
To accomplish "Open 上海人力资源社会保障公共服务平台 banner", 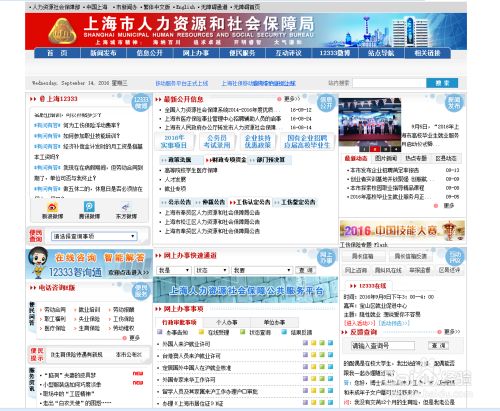I will 245,290.
